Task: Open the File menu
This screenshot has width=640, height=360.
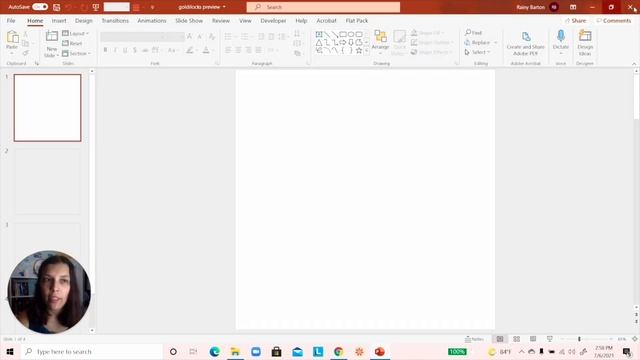Action: click(x=11, y=20)
